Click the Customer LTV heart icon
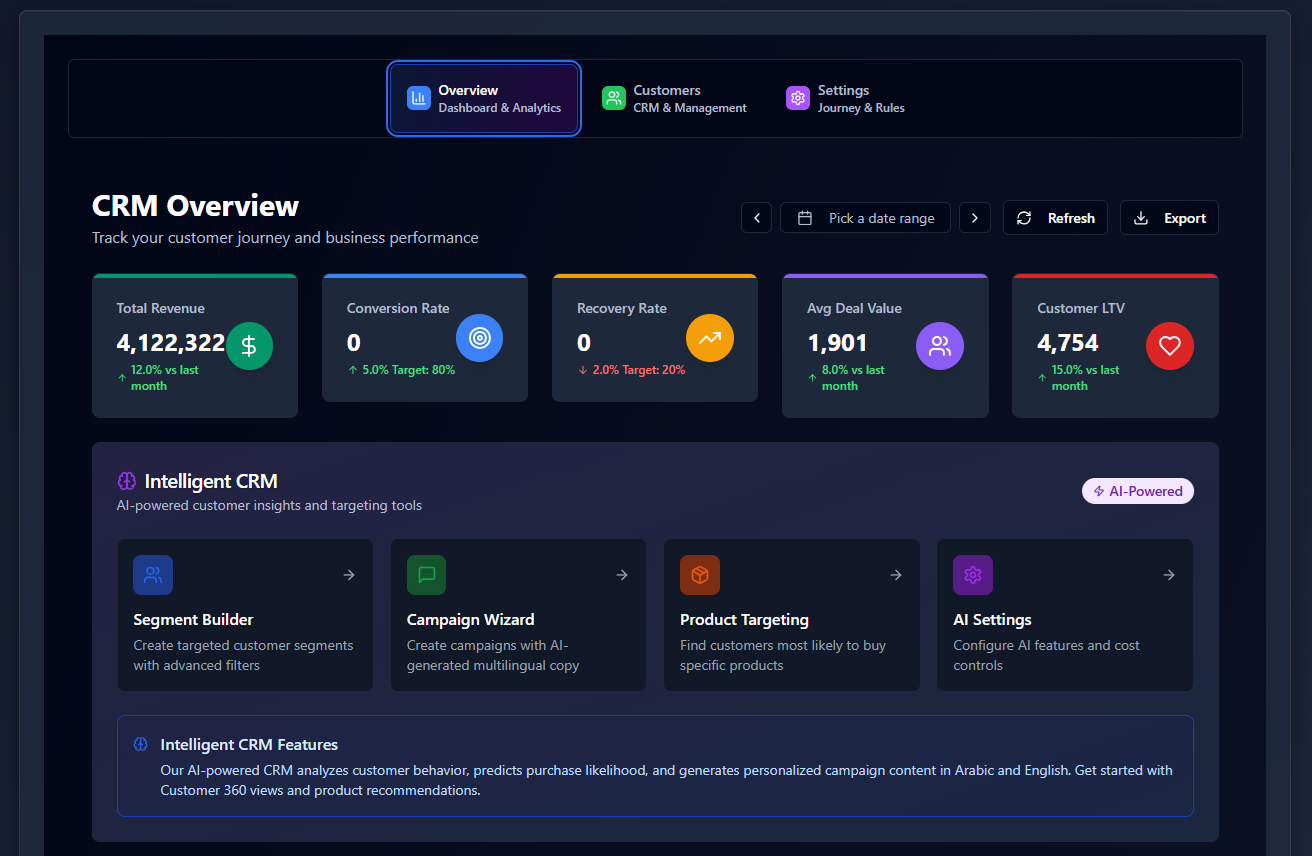This screenshot has width=1312, height=856. click(x=1169, y=346)
